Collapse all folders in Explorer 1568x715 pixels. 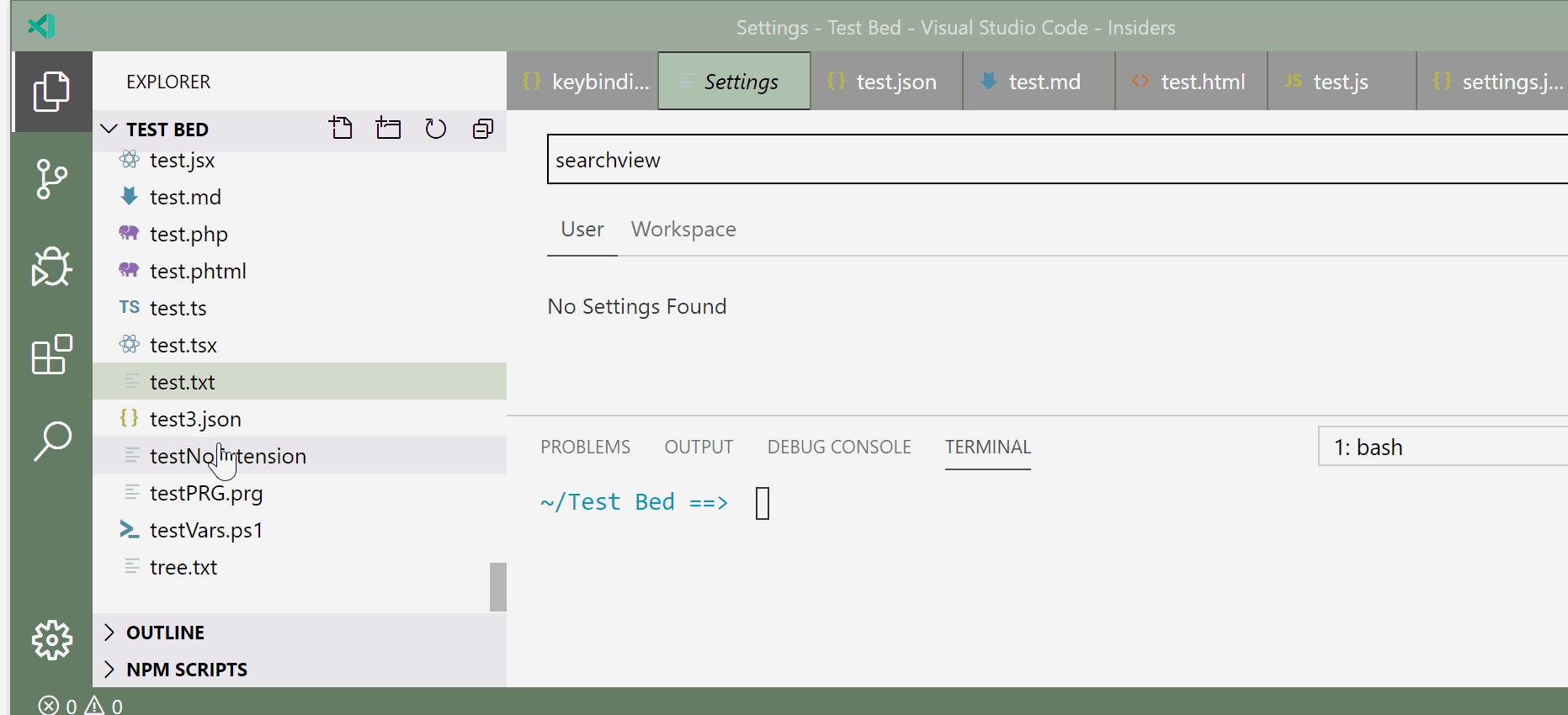[x=483, y=129]
